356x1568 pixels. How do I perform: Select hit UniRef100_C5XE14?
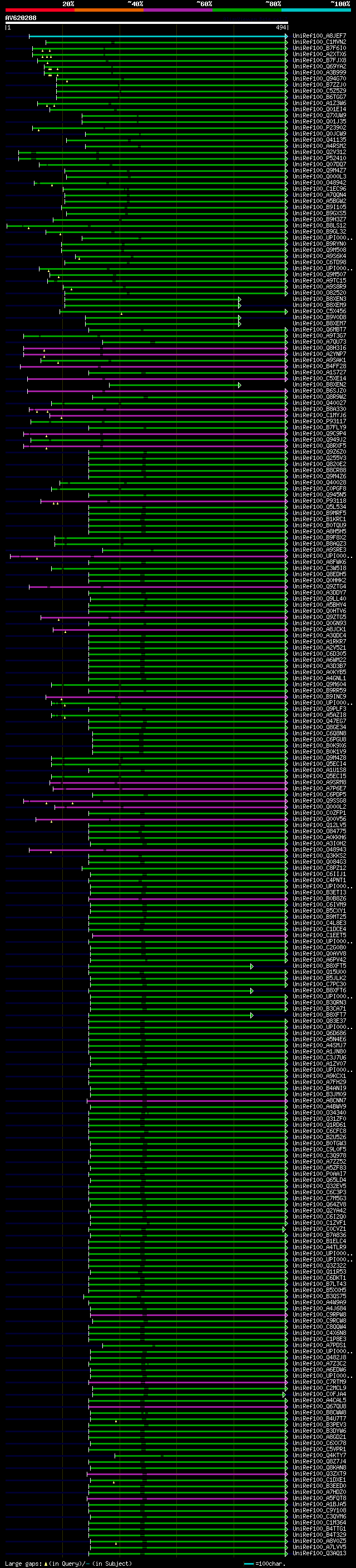[319, 379]
